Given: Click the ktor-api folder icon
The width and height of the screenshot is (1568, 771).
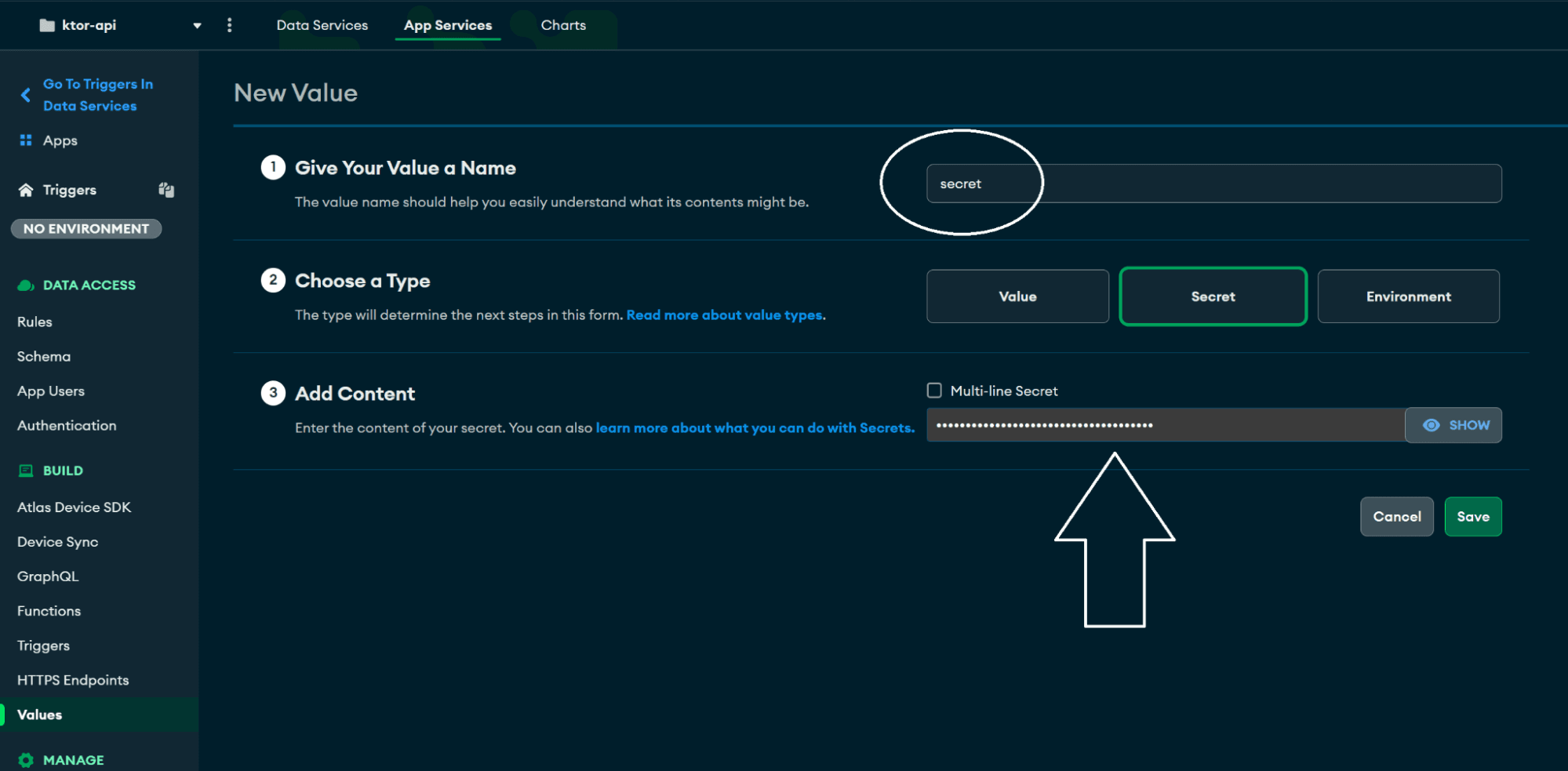Looking at the screenshot, I should (x=47, y=25).
